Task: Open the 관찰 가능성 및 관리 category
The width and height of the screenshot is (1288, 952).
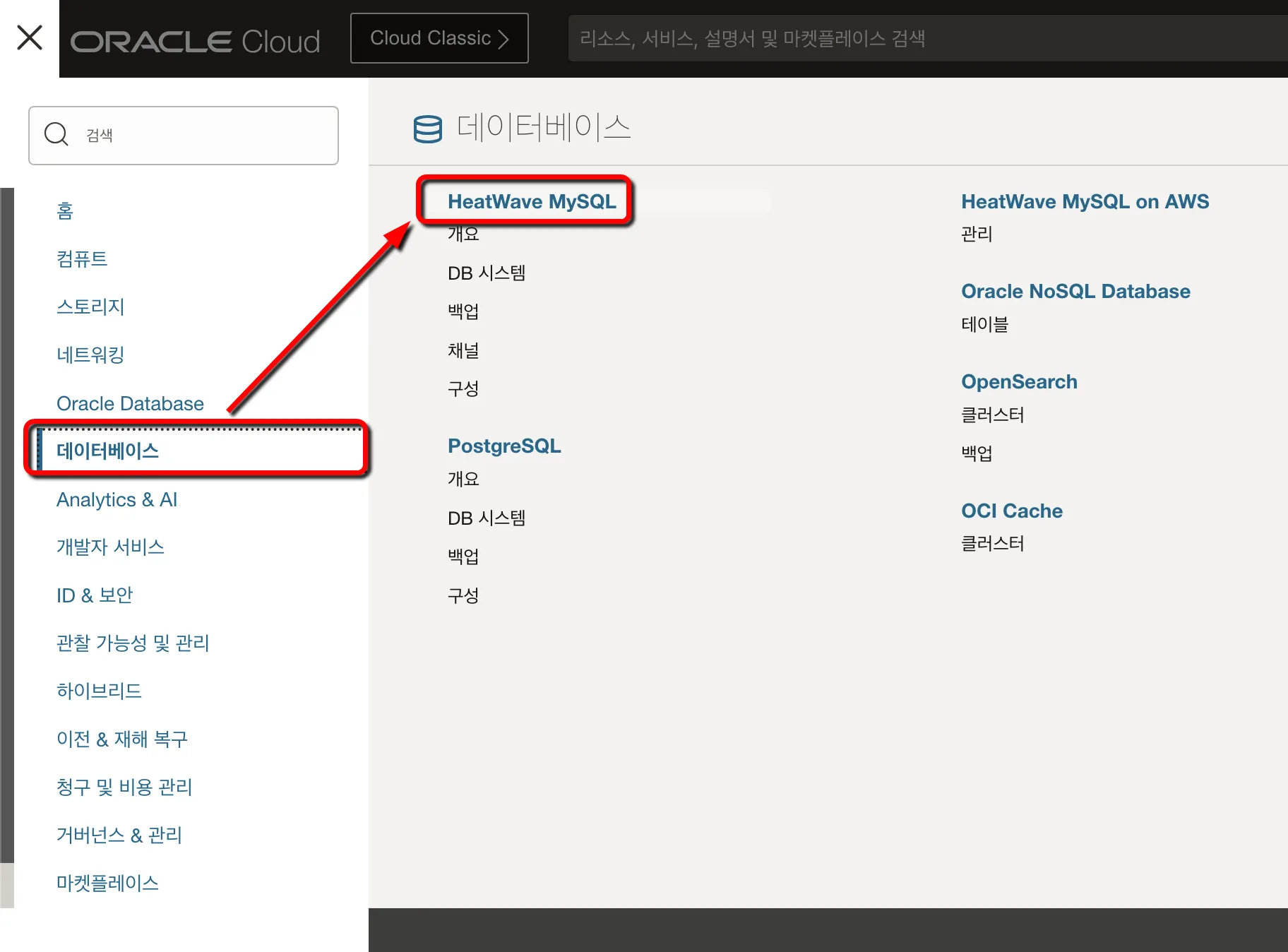Action: [x=133, y=643]
